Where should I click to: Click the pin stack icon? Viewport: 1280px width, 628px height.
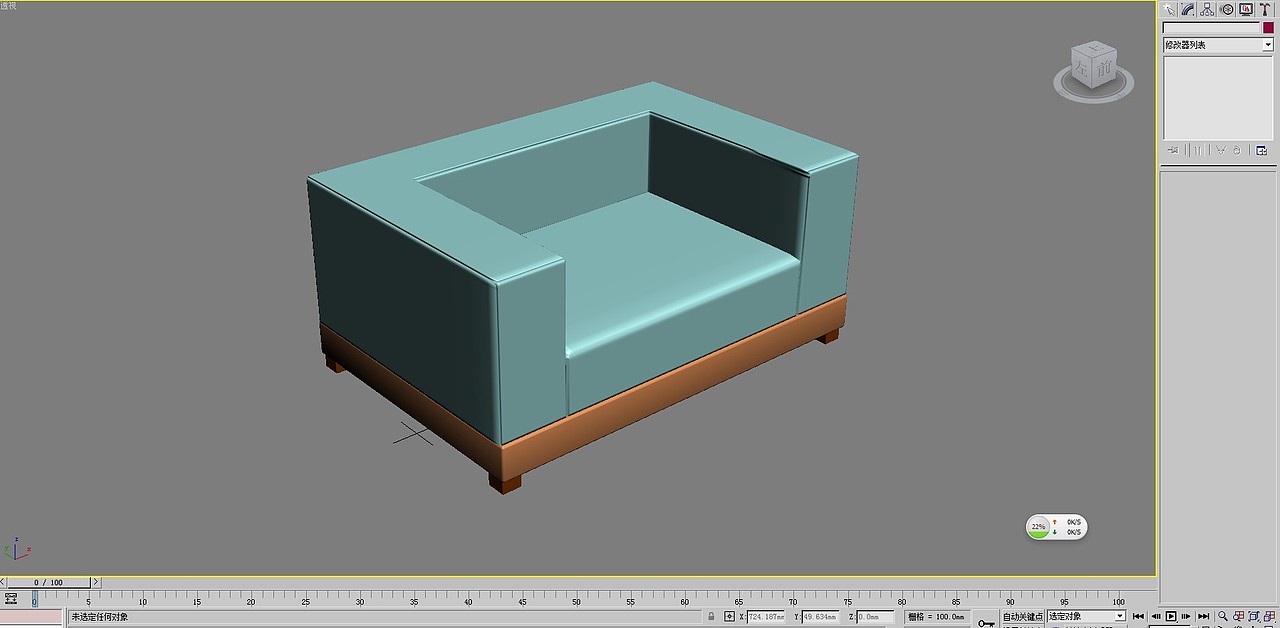[1173, 150]
